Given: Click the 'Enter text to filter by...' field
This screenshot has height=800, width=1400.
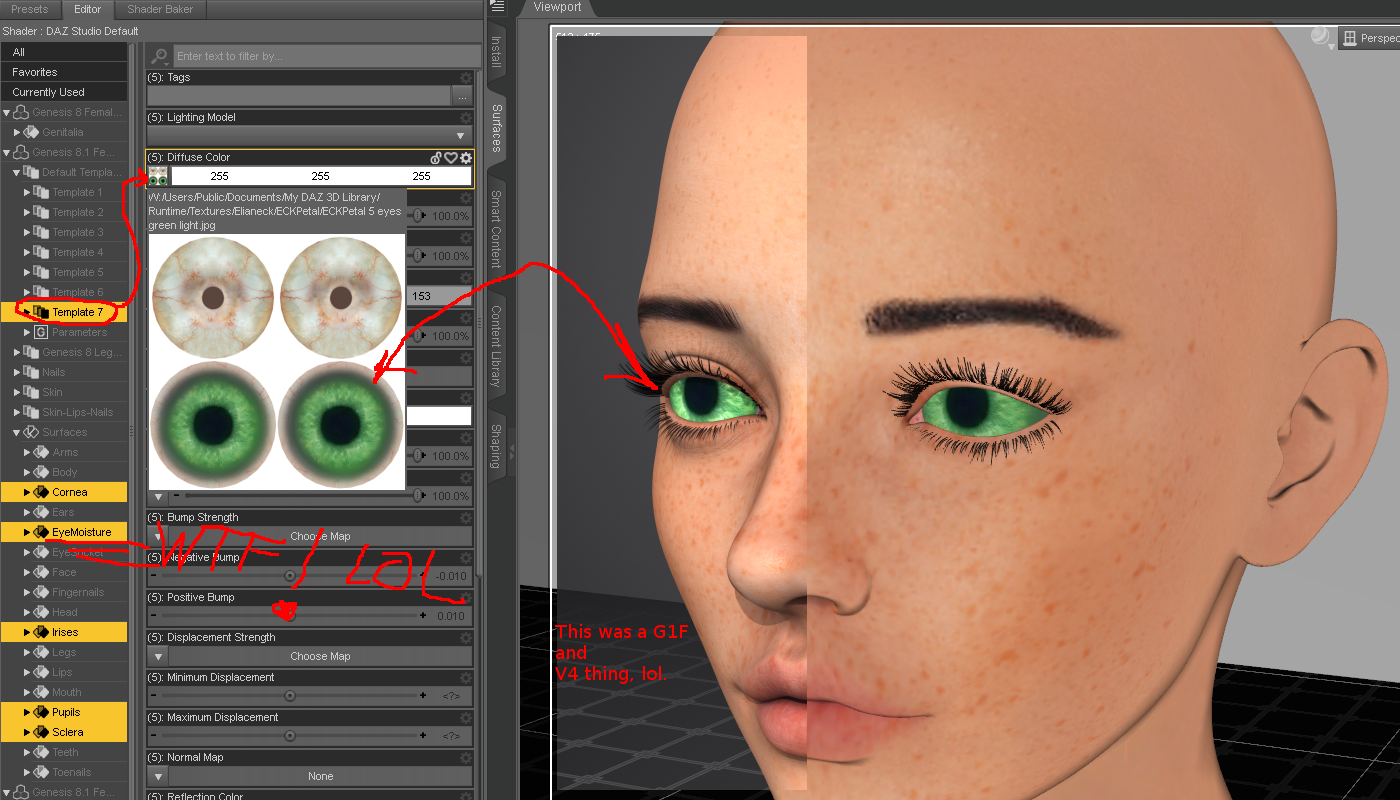Looking at the screenshot, I should coord(326,56).
